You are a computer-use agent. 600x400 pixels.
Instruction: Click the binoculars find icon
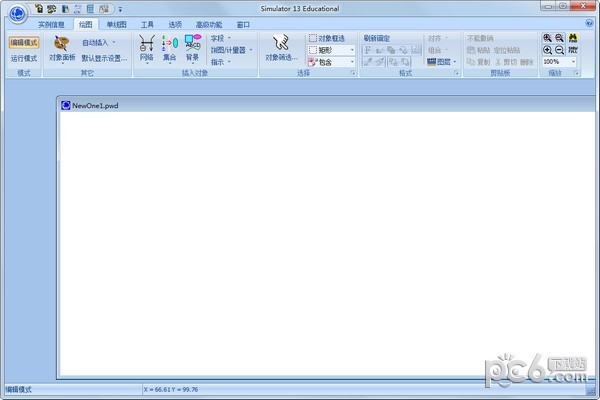pyautogui.click(x=575, y=37)
